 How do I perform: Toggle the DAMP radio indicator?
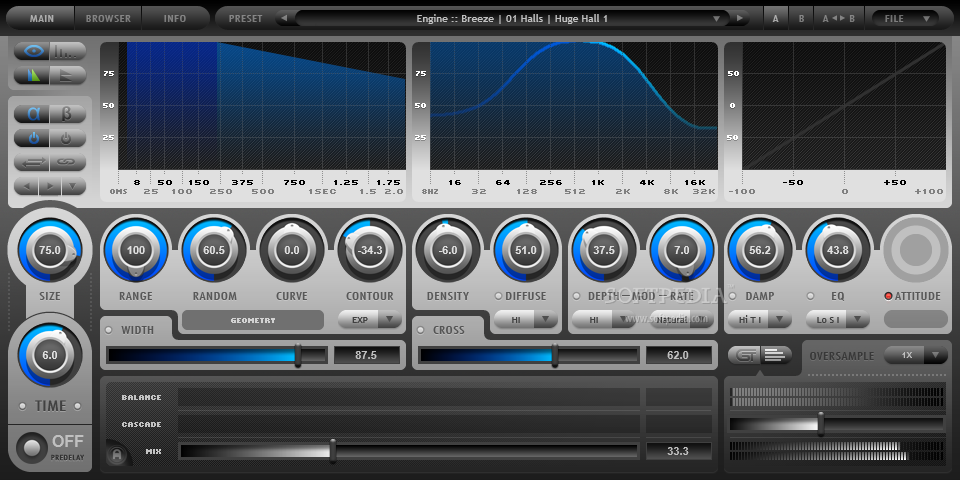coord(733,296)
